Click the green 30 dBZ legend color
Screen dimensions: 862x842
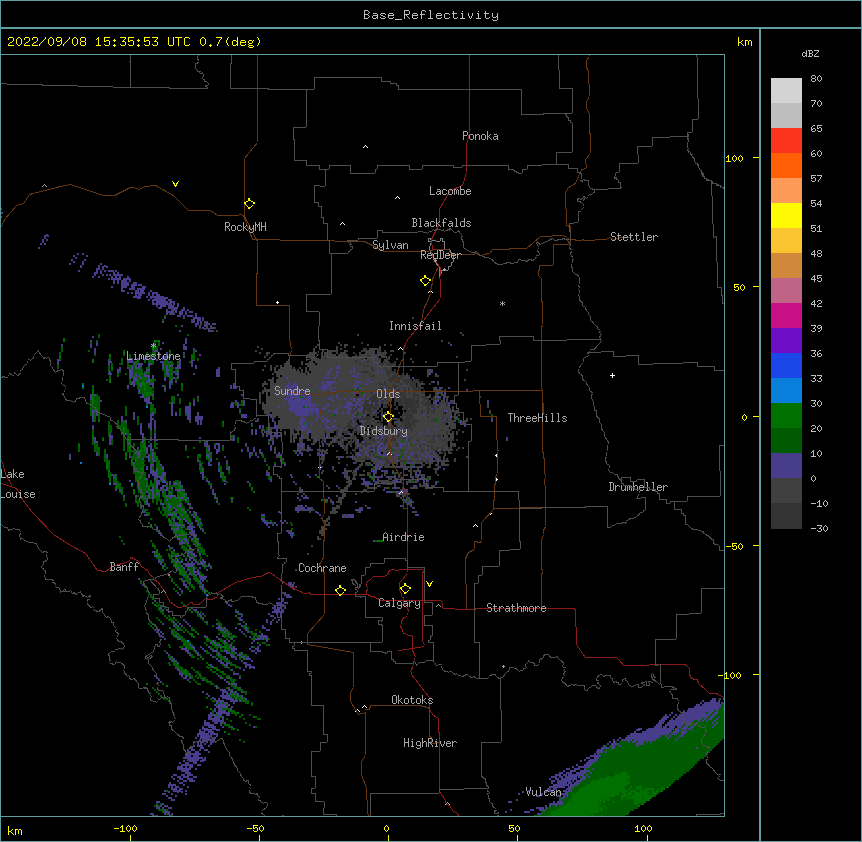click(786, 416)
